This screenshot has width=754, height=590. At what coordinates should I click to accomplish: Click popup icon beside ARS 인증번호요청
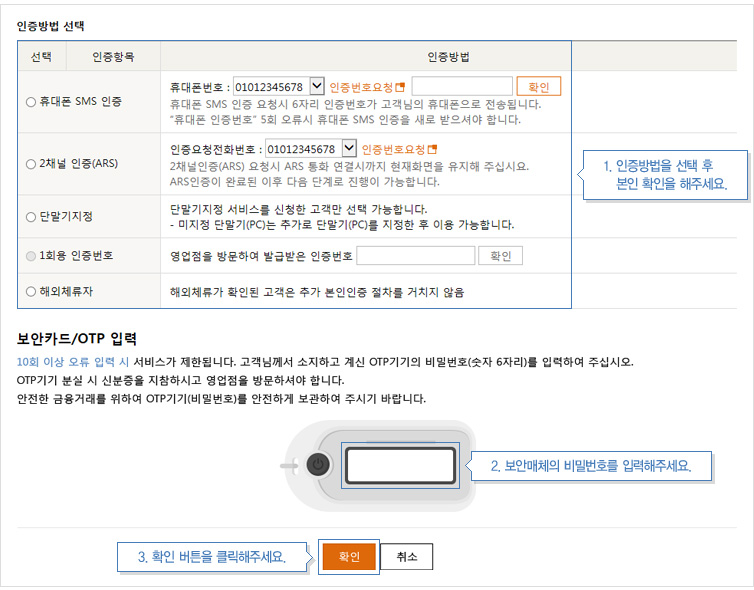point(433,149)
